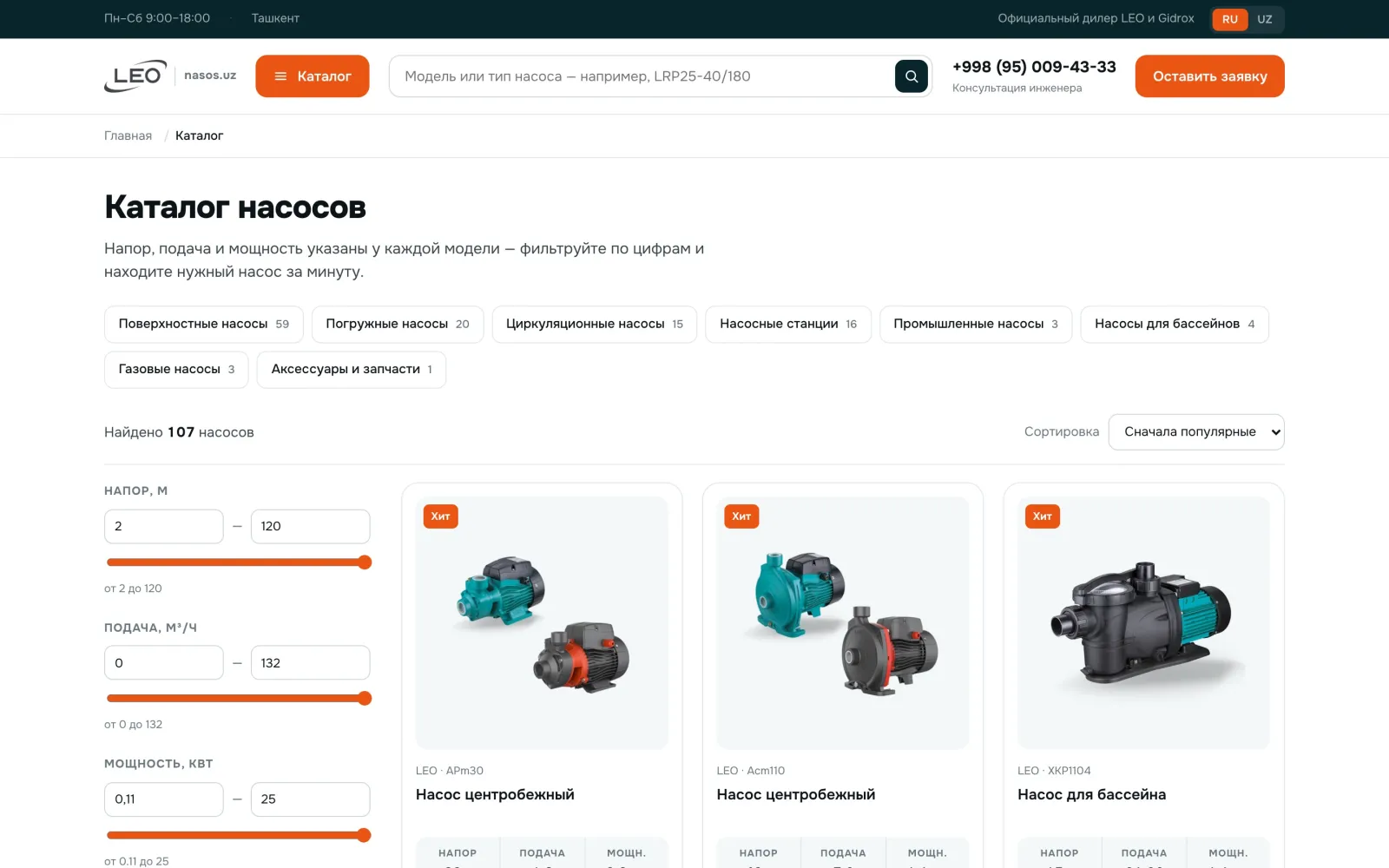Click the Хит badge on APm30 card
Image resolution: width=1389 pixels, height=868 pixels.
(440, 516)
